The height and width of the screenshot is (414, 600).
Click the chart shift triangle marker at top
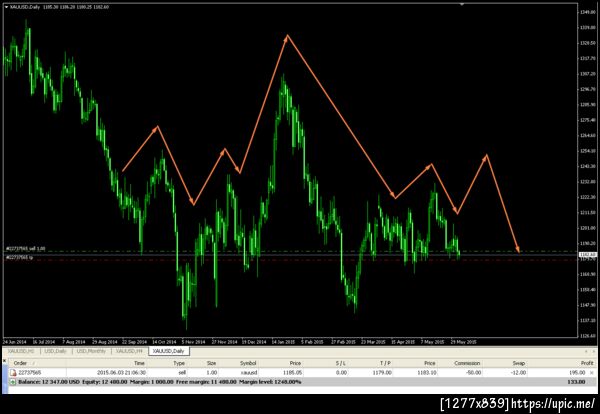462,4
